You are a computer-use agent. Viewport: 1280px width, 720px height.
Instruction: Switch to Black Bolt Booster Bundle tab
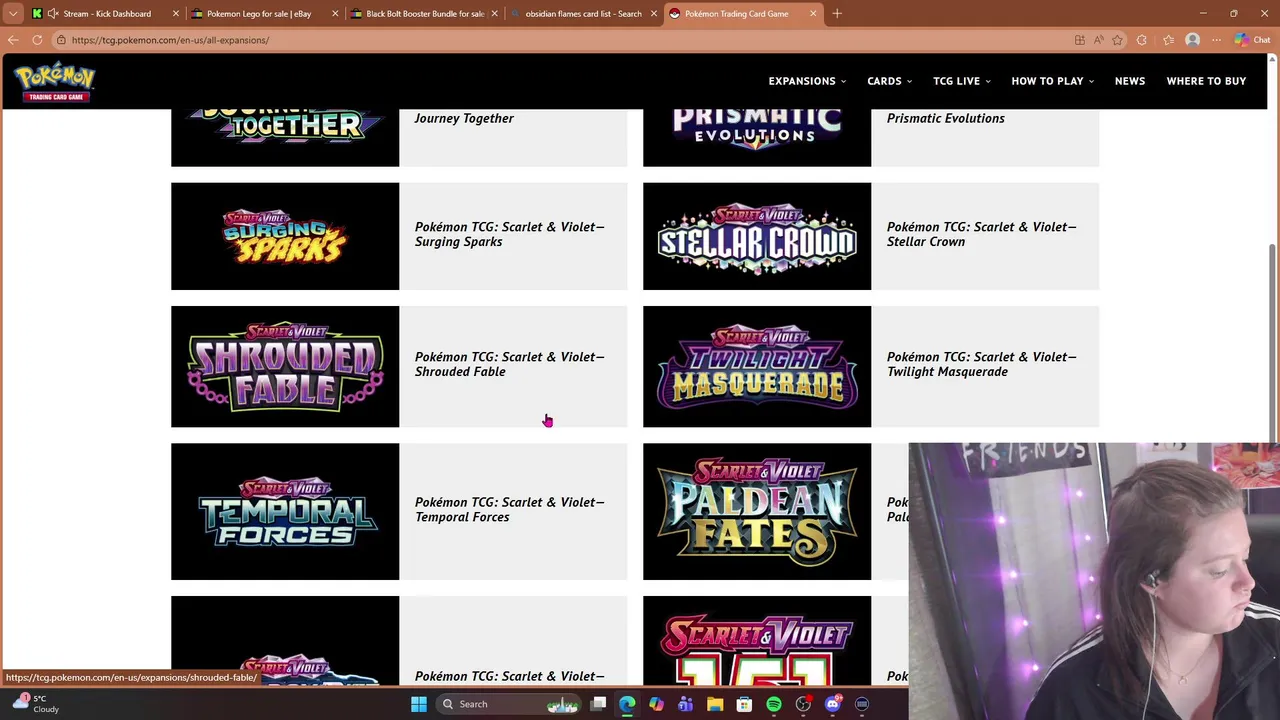point(425,14)
